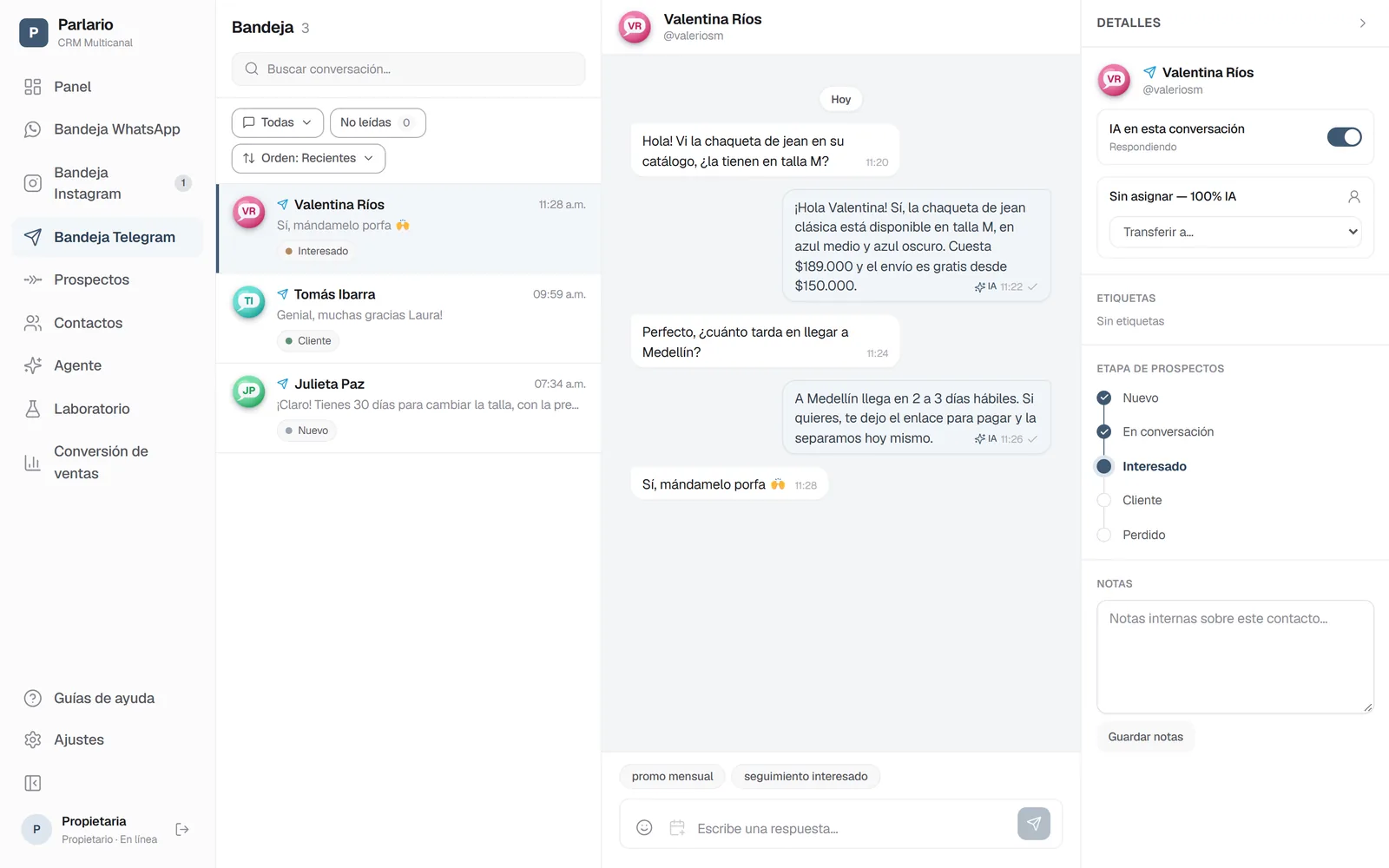Open Valentina Ríos conversation
This screenshot has height=868, width=1389.
[409, 229]
